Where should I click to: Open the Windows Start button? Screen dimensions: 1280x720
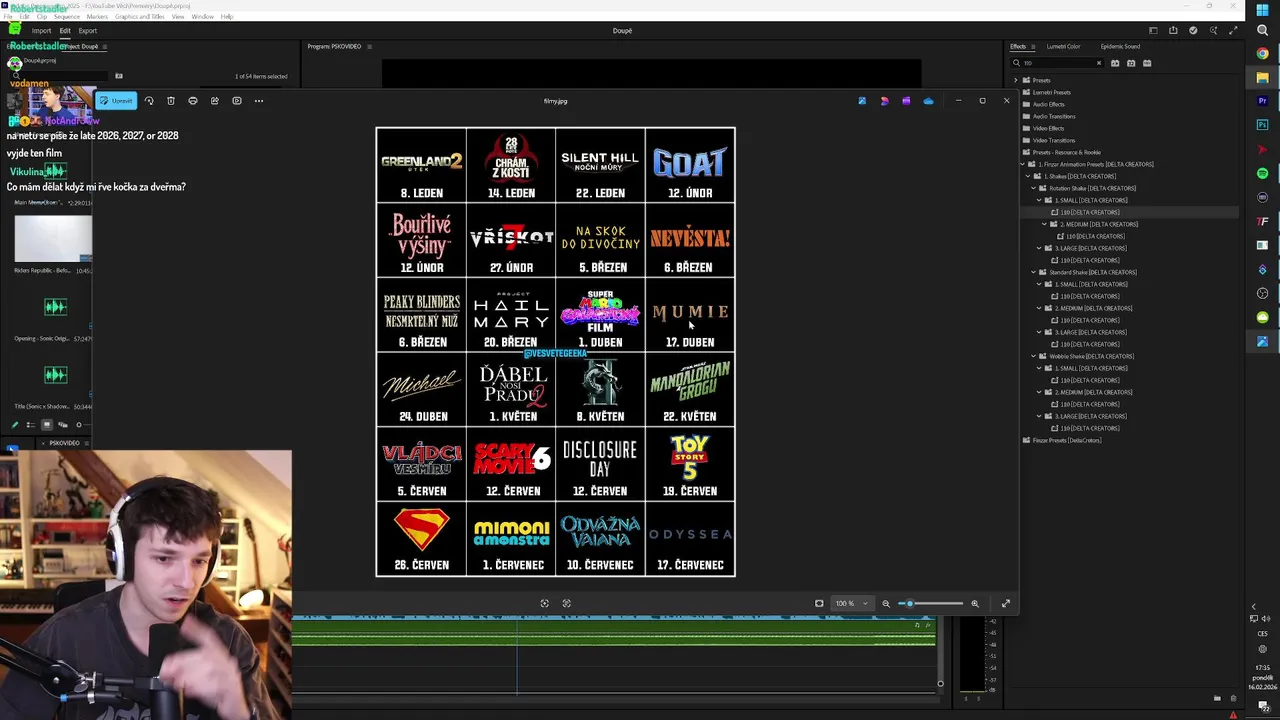pos(1262,10)
